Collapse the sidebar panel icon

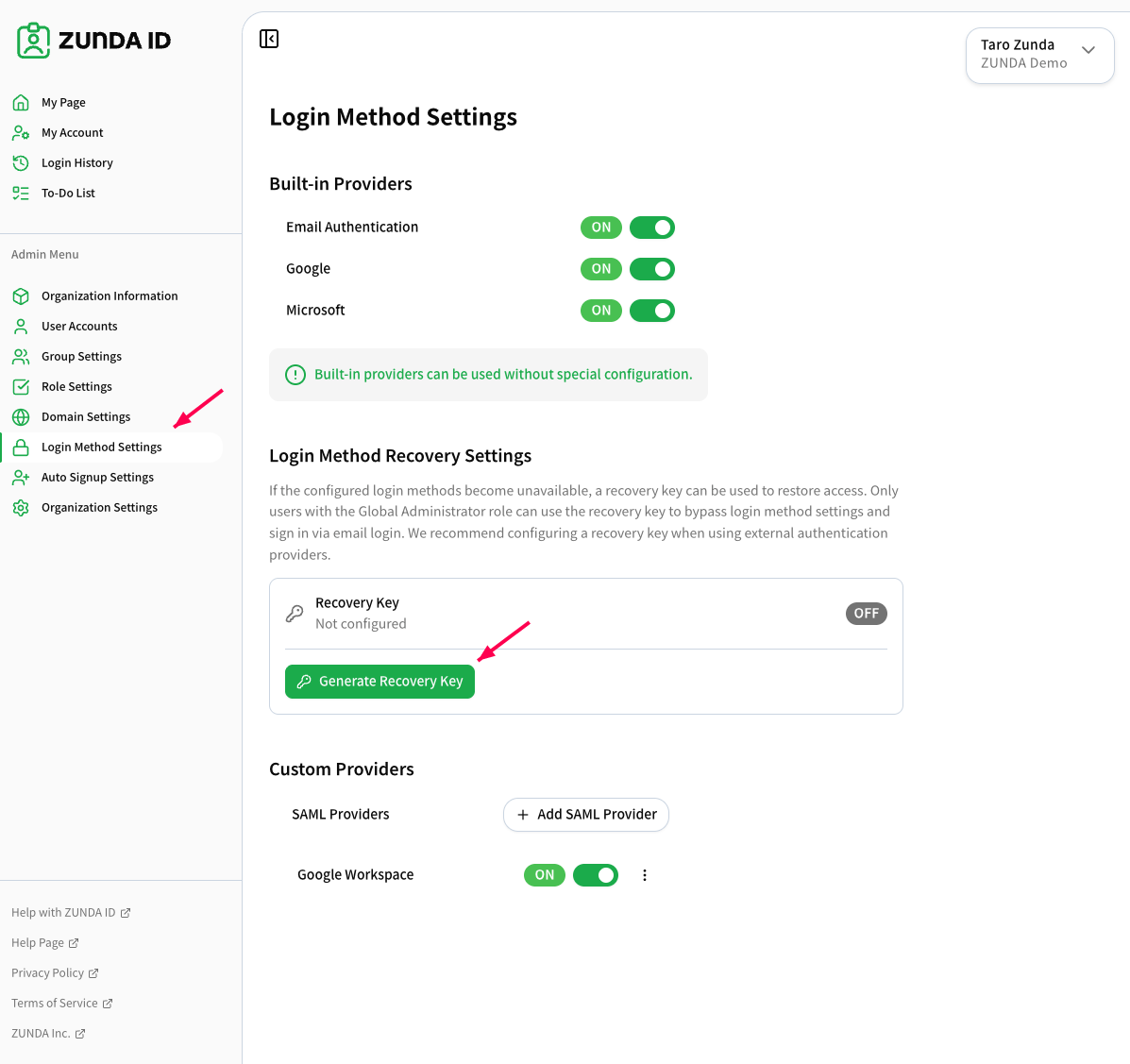[269, 39]
